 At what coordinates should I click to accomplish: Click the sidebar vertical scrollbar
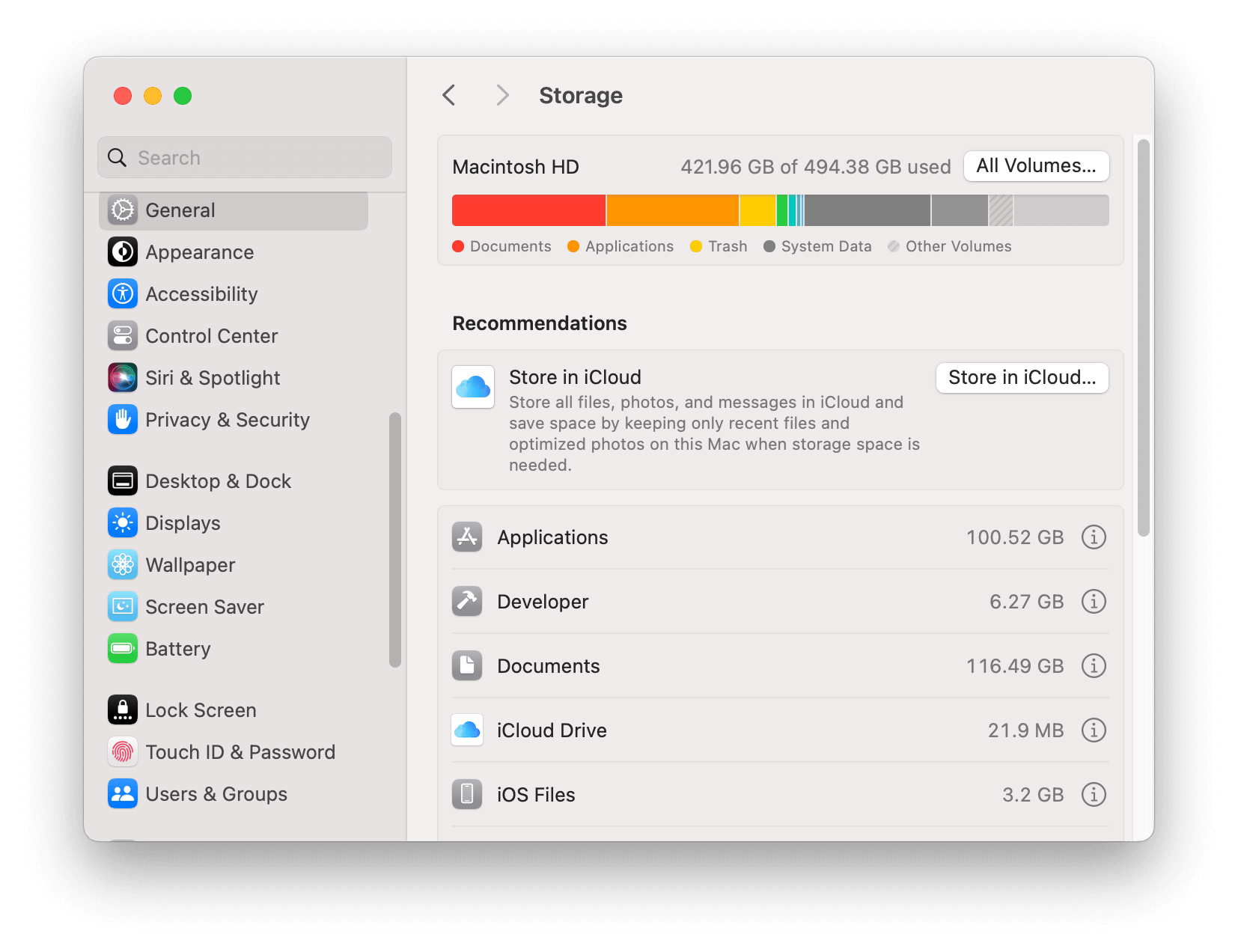pyautogui.click(x=395, y=540)
